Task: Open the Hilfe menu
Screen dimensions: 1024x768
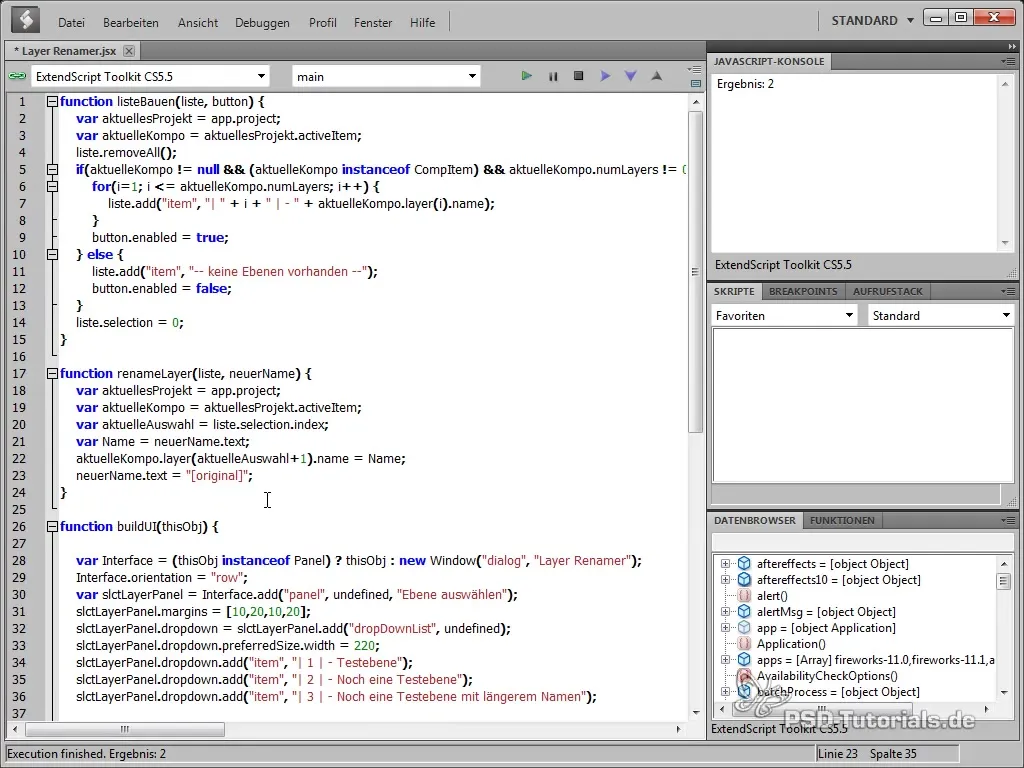Action: pyautogui.click(x=423, y=23)
